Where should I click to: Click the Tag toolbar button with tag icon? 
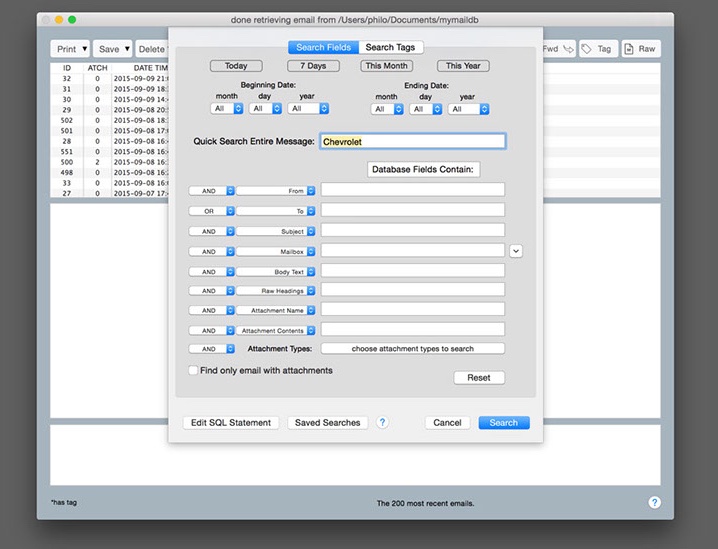point(599,48)
